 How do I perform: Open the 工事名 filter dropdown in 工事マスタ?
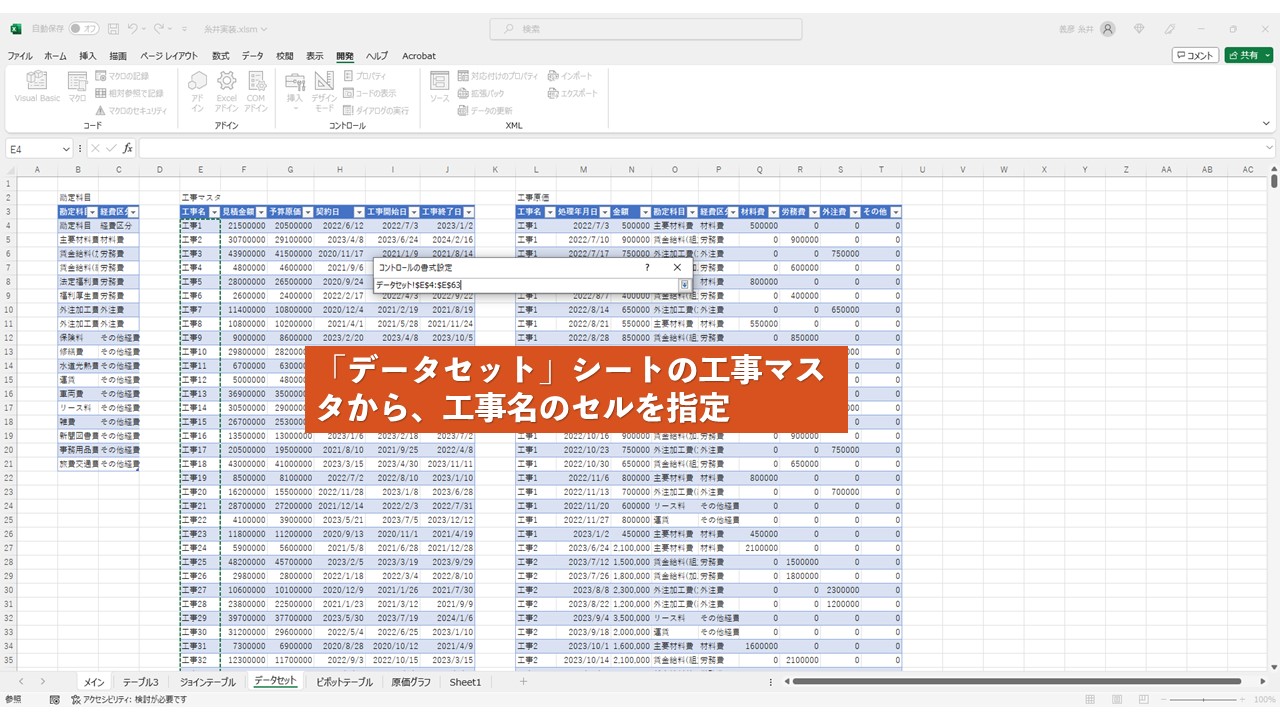214,212
